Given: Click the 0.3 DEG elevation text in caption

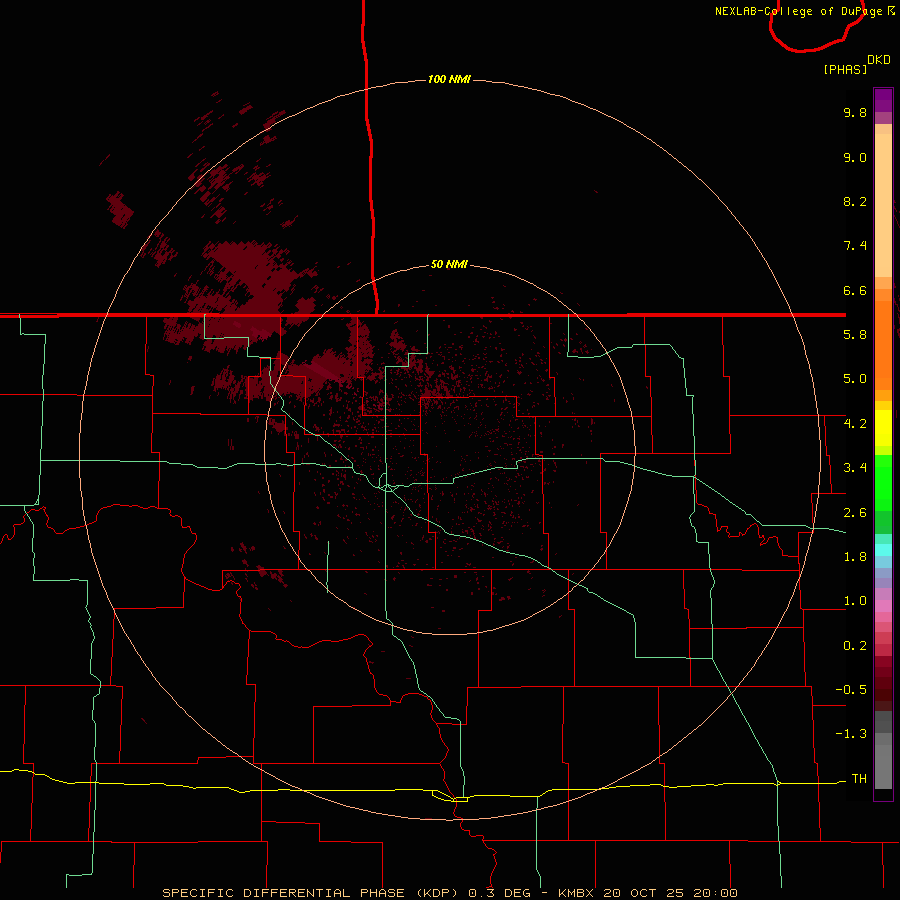Looking at the screenshot, I should [x=500, y=893].
